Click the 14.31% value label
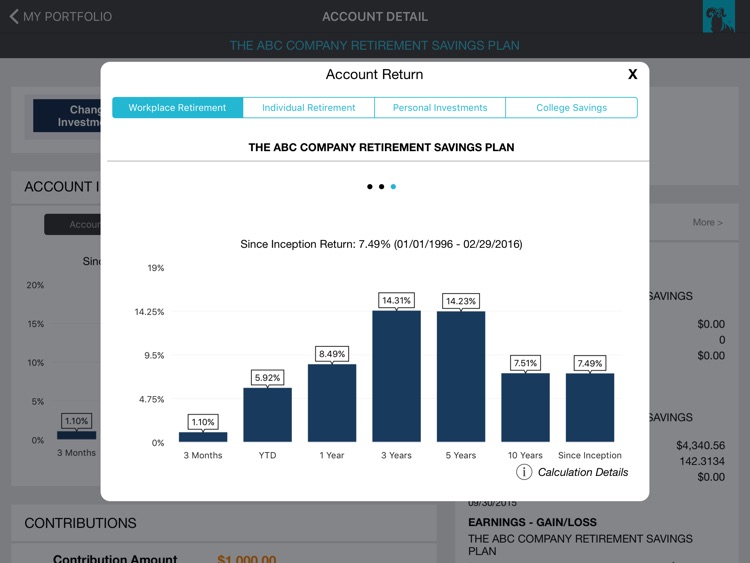750x563 pixels. coord(397,300)
